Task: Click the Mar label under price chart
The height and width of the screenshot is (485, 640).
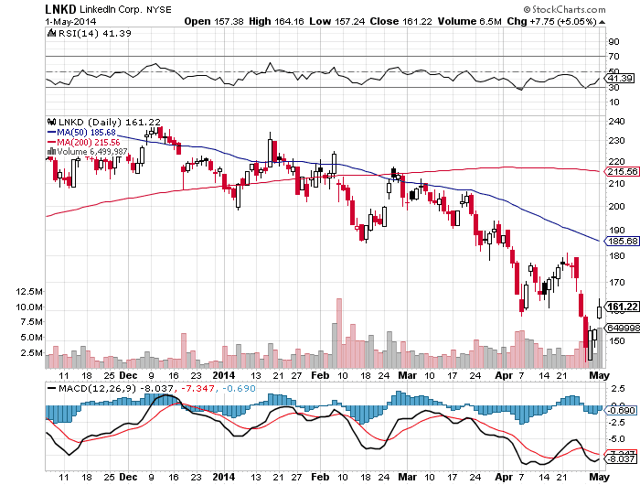Action: point(407,375)
